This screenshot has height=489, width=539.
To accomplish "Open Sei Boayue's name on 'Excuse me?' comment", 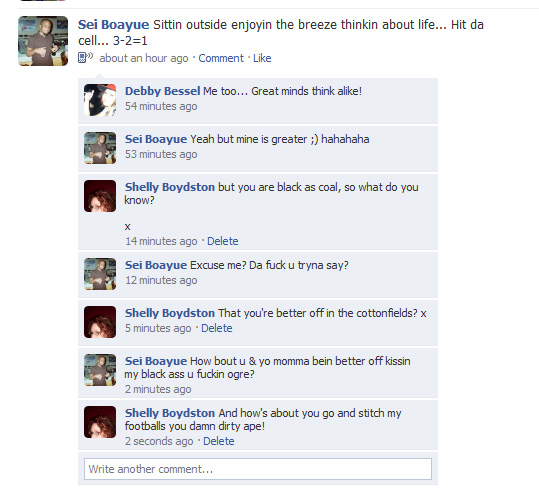I will click(156, 265).
